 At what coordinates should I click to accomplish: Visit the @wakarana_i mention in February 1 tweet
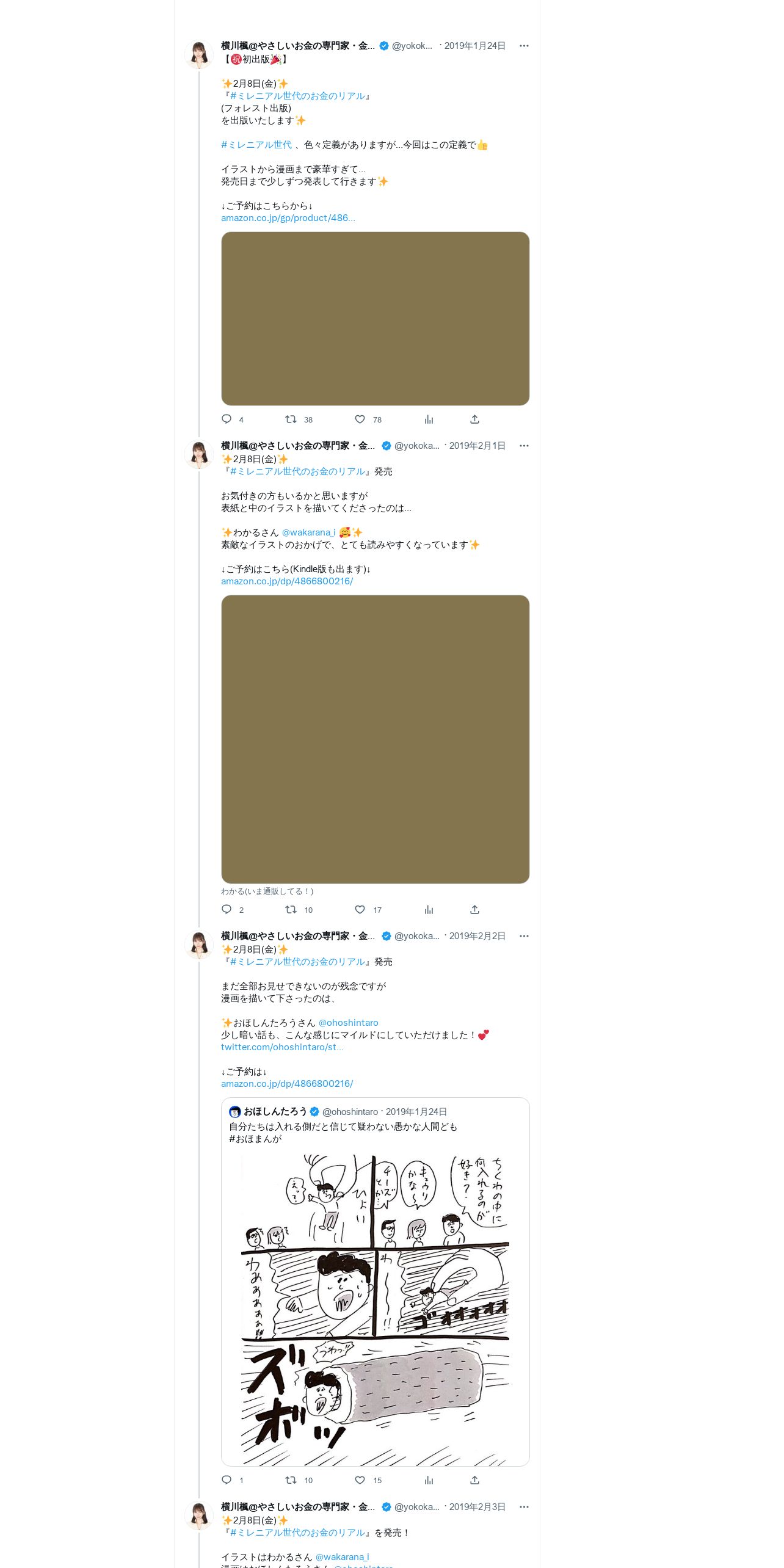click(x=308, y=532)
